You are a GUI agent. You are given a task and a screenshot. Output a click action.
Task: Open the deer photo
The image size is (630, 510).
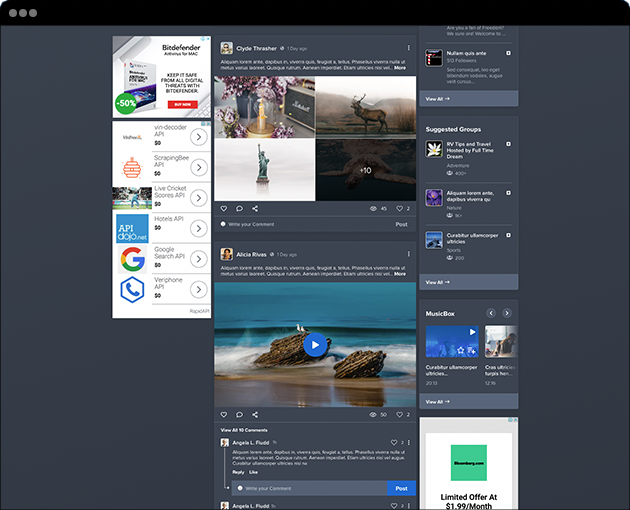point(366,105)
